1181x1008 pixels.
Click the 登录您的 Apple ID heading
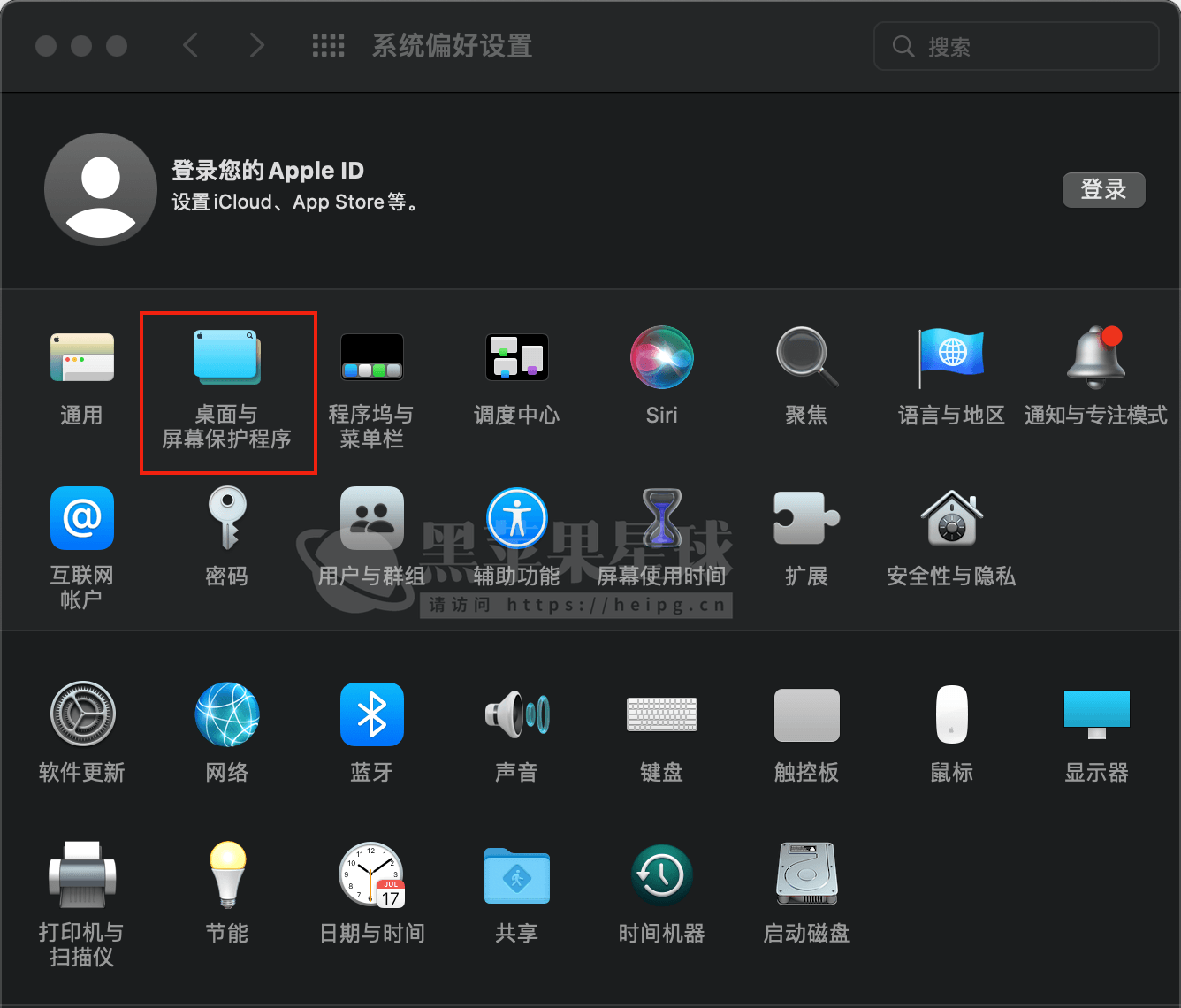coord(268,170)
